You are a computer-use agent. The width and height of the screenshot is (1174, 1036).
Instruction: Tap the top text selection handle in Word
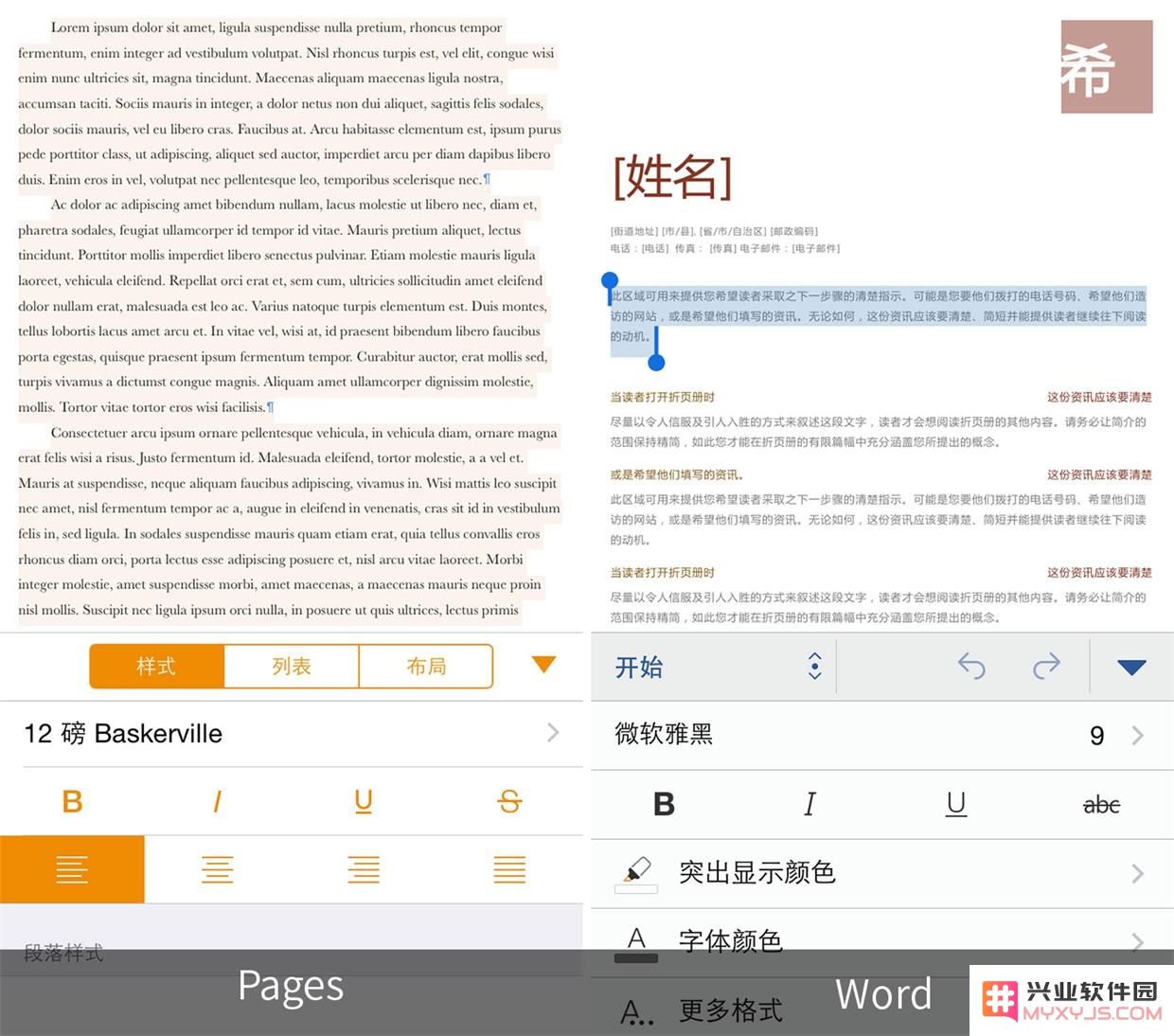click(610, 282)
